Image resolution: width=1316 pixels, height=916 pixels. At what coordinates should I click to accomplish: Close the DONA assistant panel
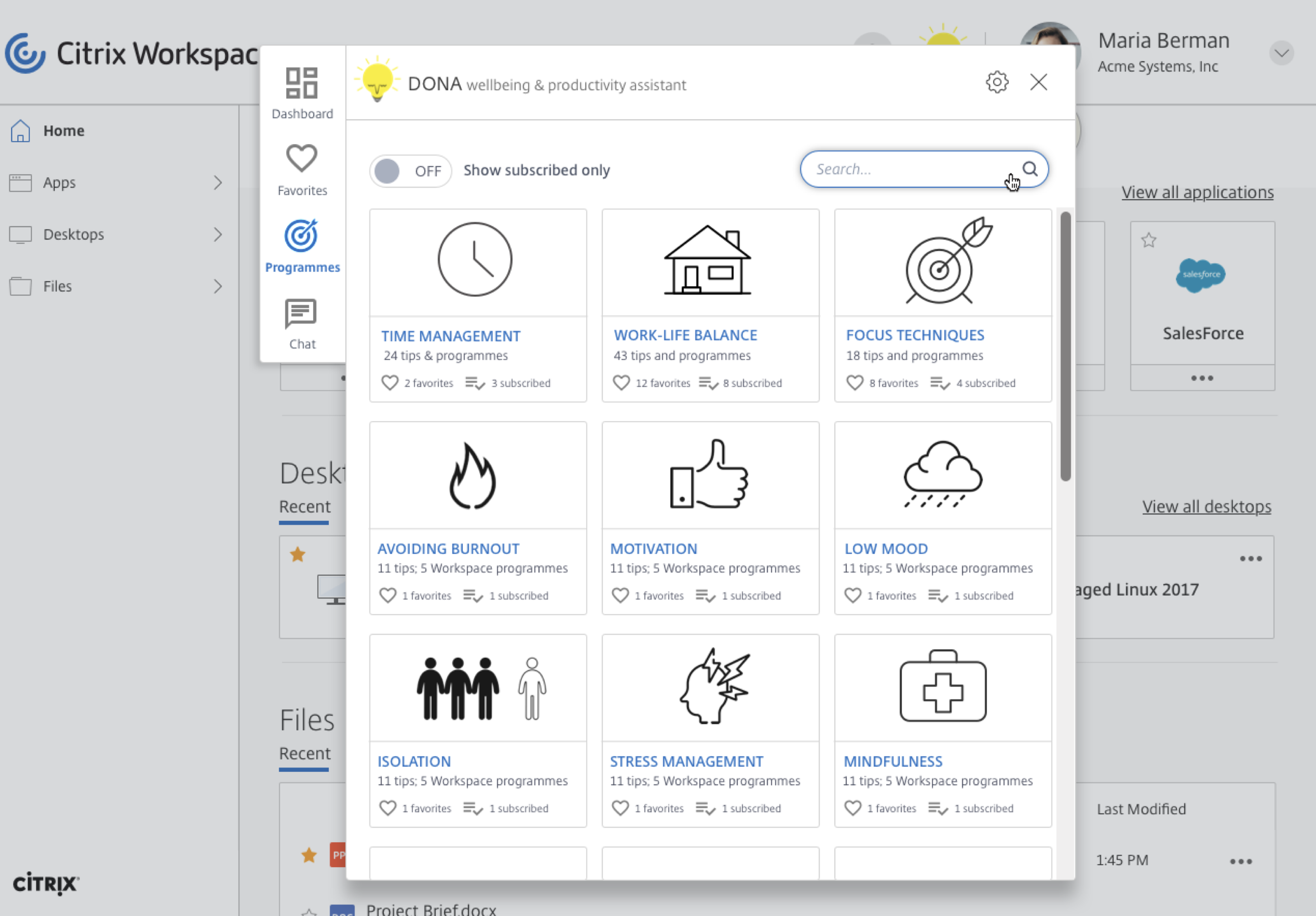(1039, 83)
